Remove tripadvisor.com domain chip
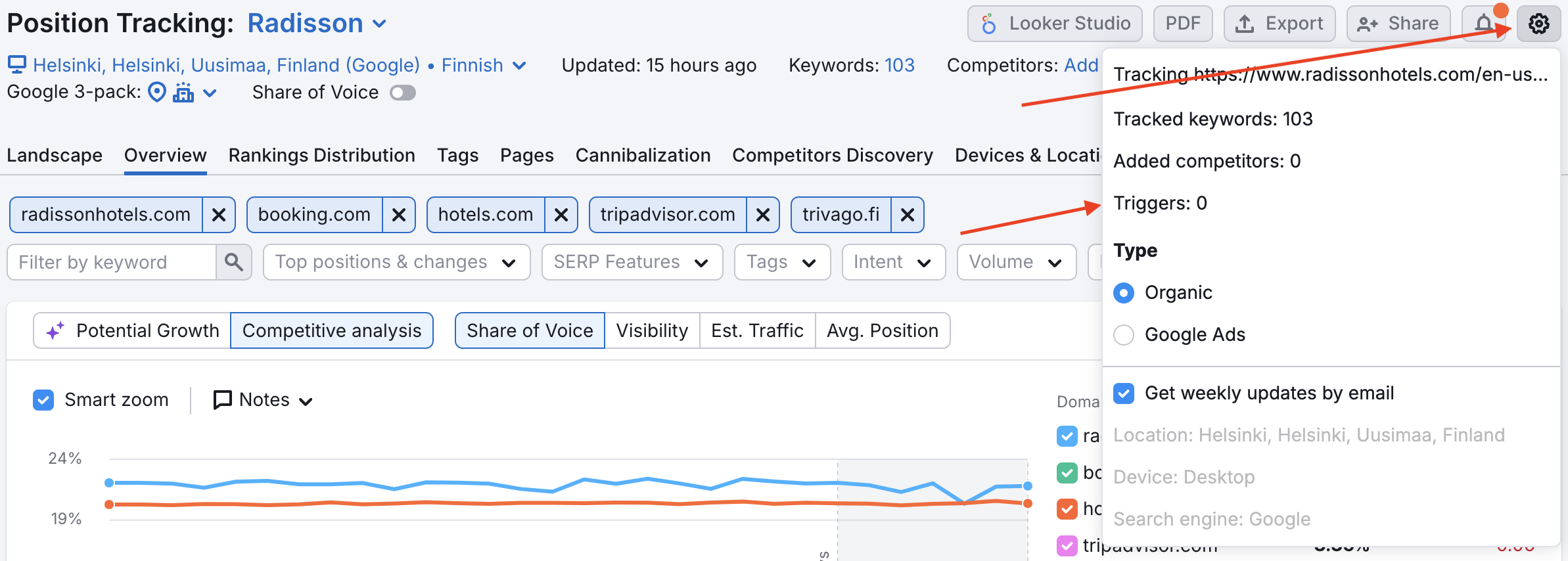This screenshot has height=561, width=1568. [x=763, y=215]
